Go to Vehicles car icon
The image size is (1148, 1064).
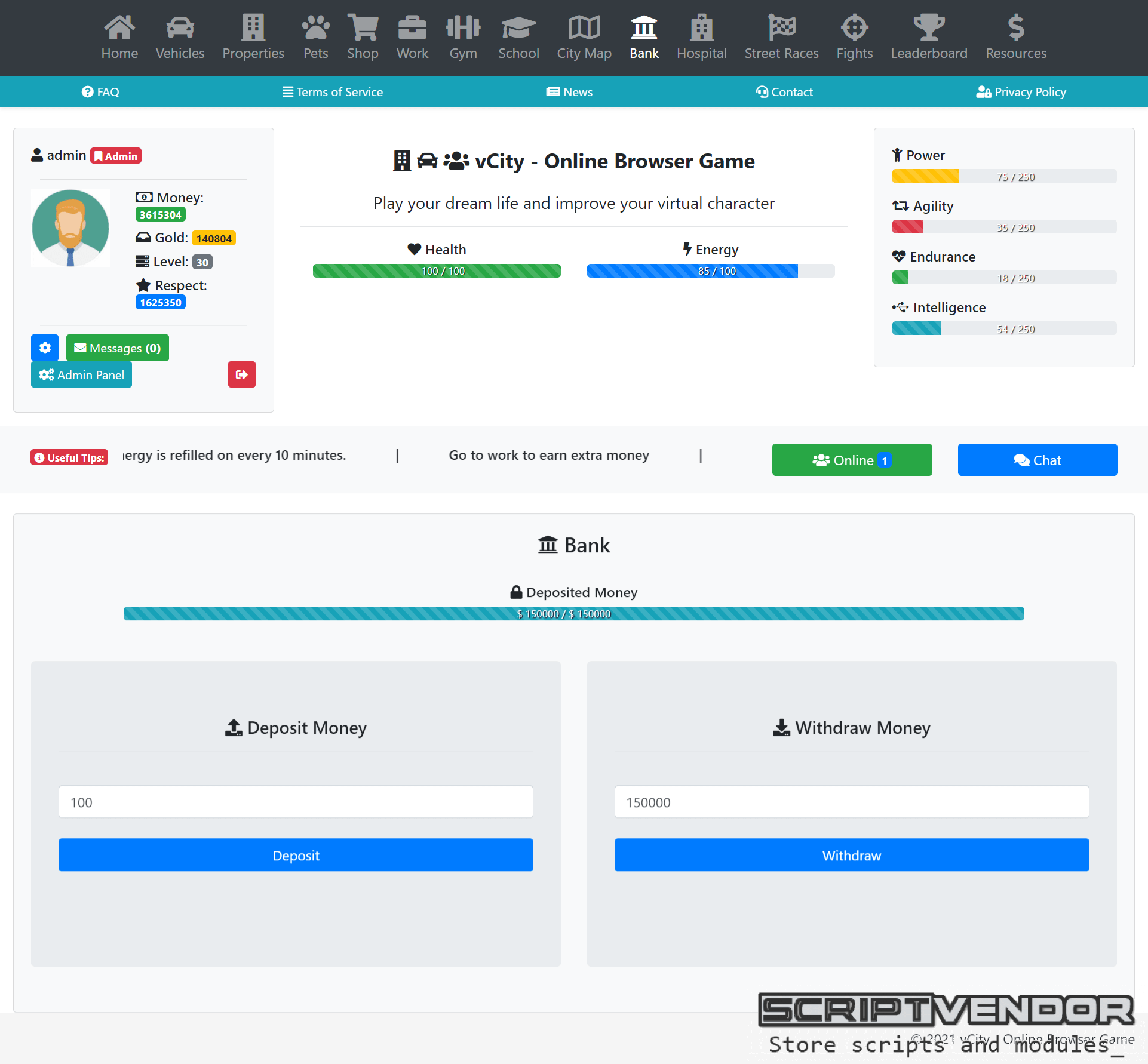coord(180,27)
